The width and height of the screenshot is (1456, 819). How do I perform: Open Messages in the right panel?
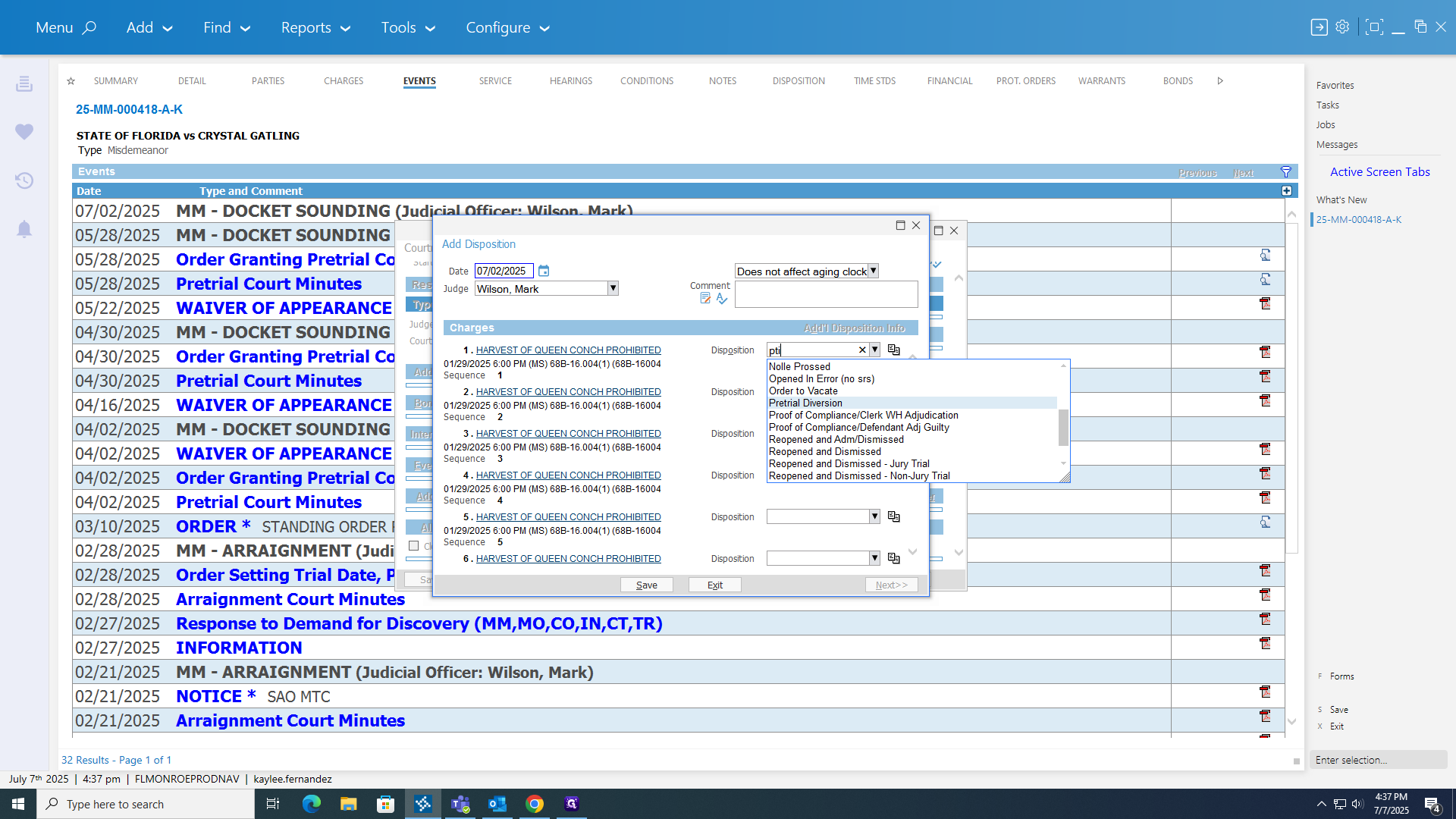coord(1337,145)
